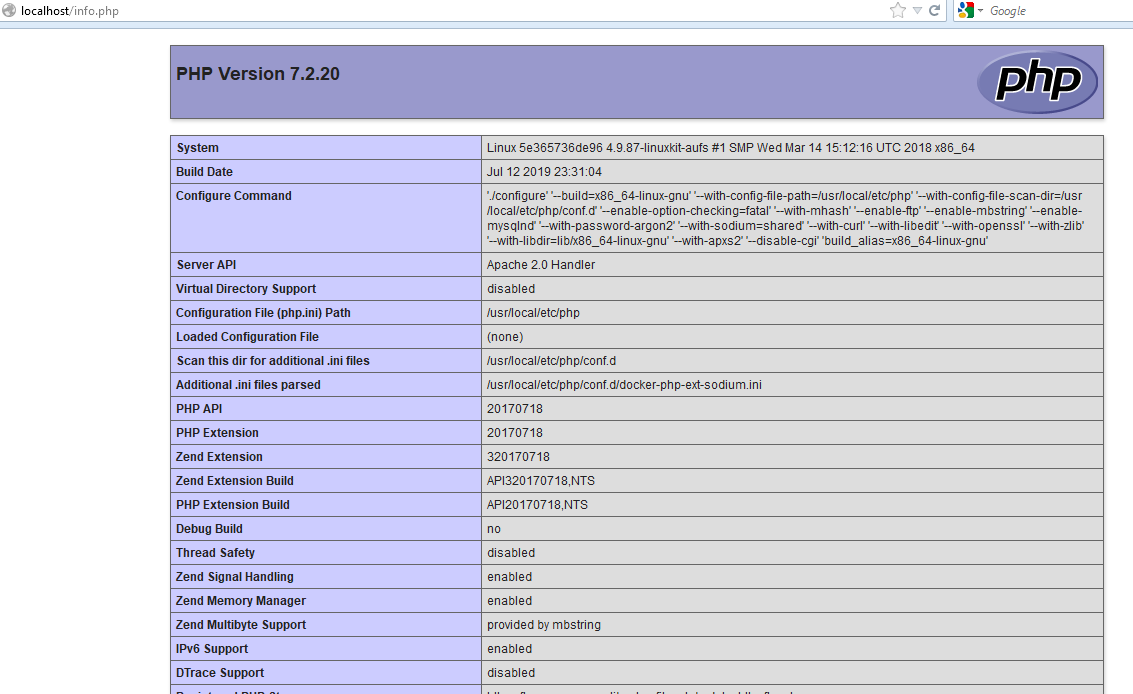Select IPv6 Support enabled value
The height and width of the screenshot is (694, 1133).
click(509, 648)
